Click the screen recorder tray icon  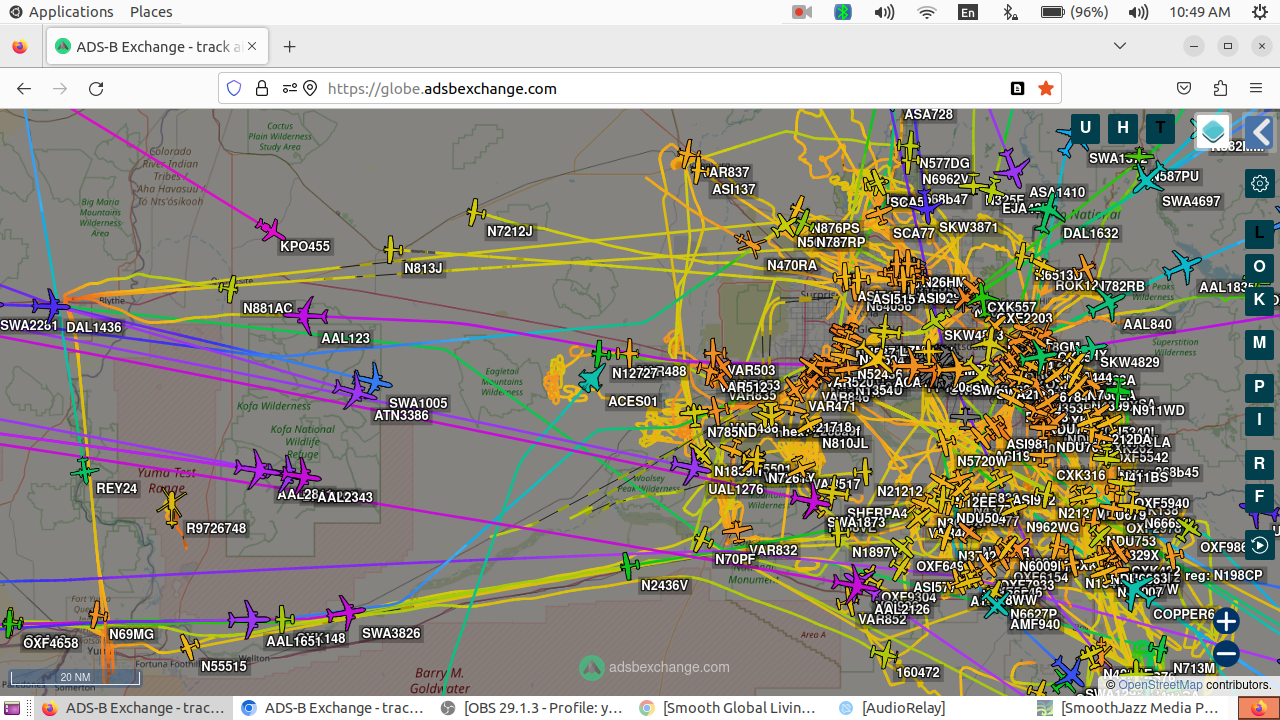click(801, 12)
